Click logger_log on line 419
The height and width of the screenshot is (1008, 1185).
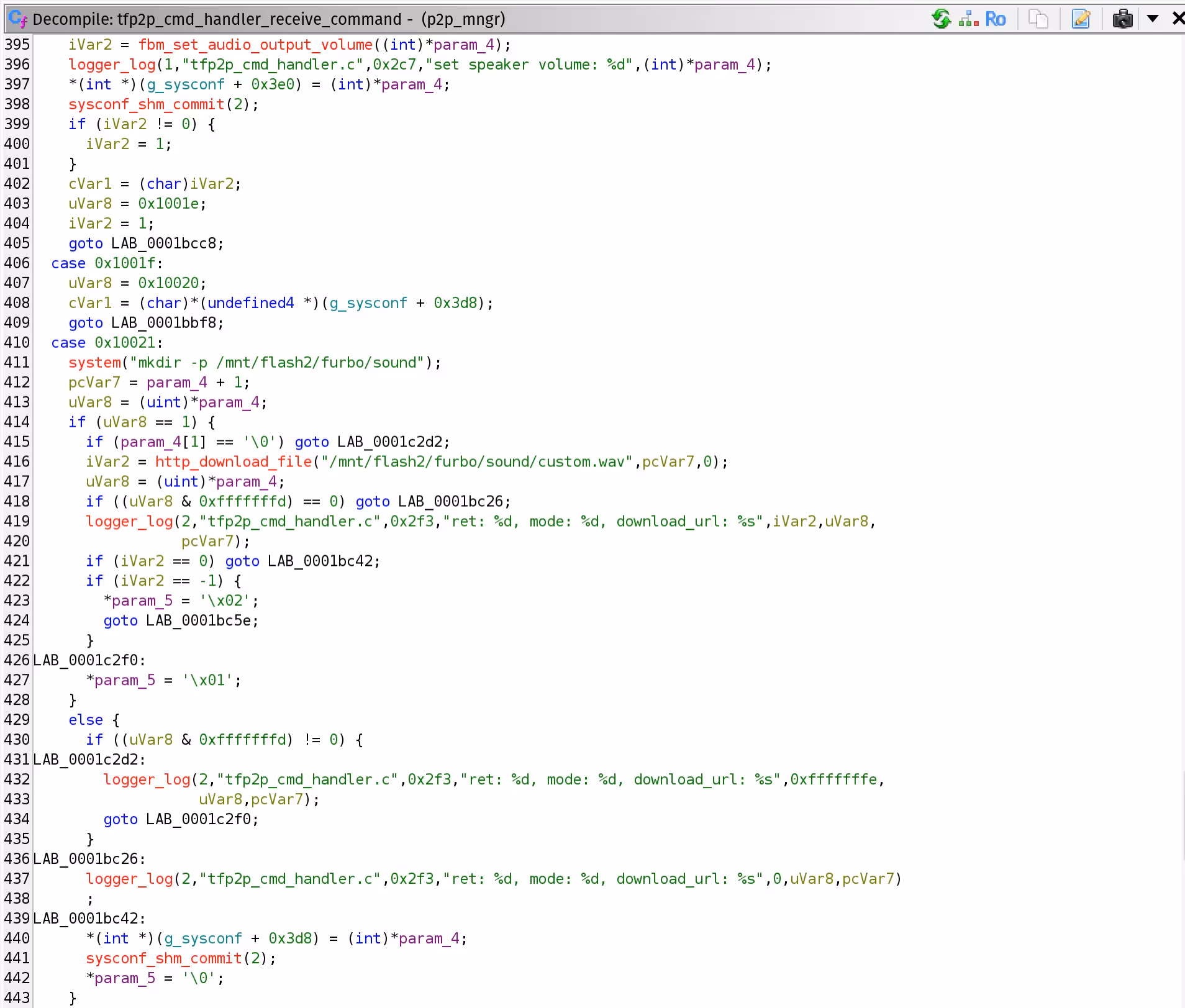[129, 522]
